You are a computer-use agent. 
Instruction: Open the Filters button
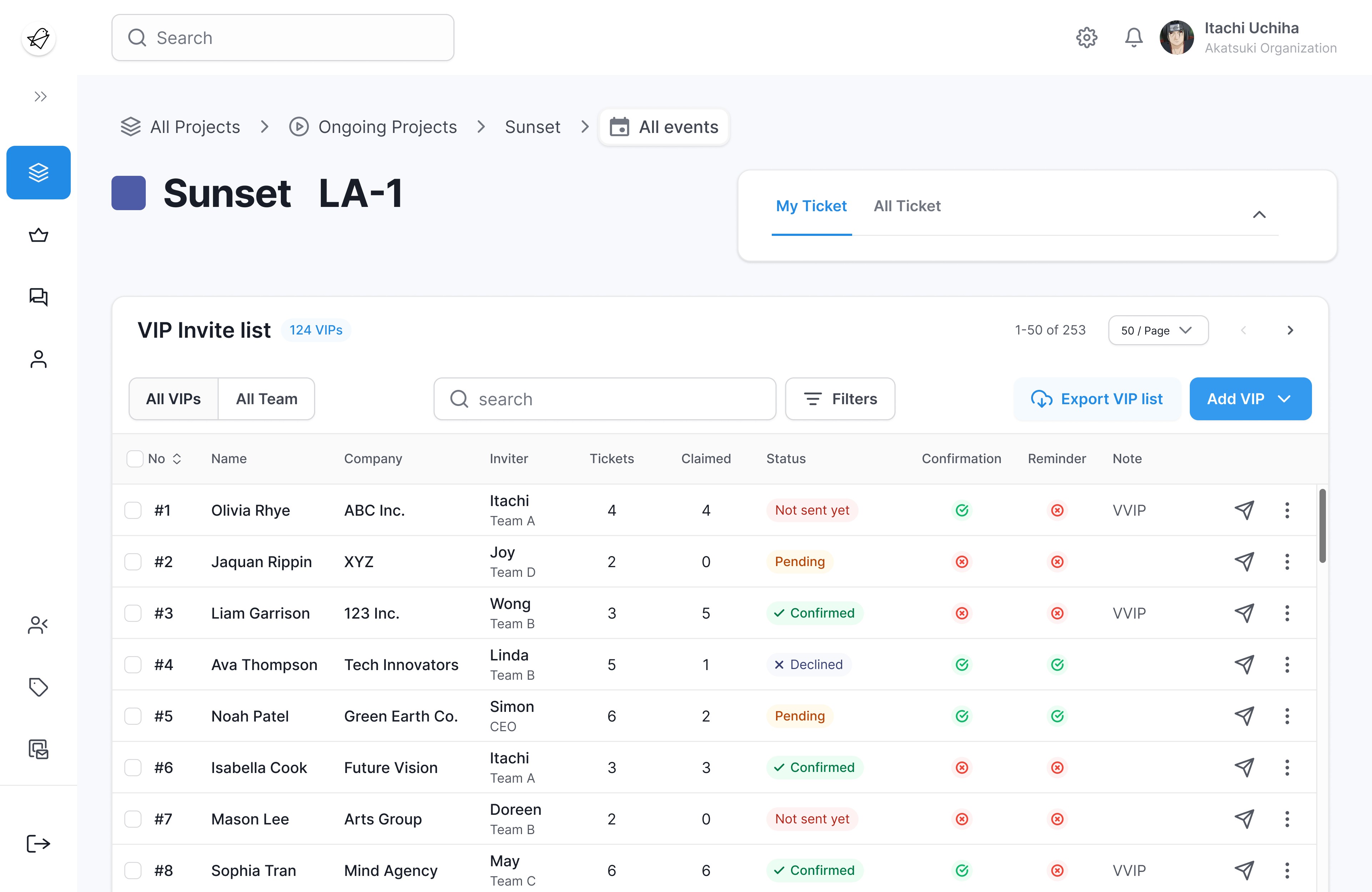[x=840, y=399]
